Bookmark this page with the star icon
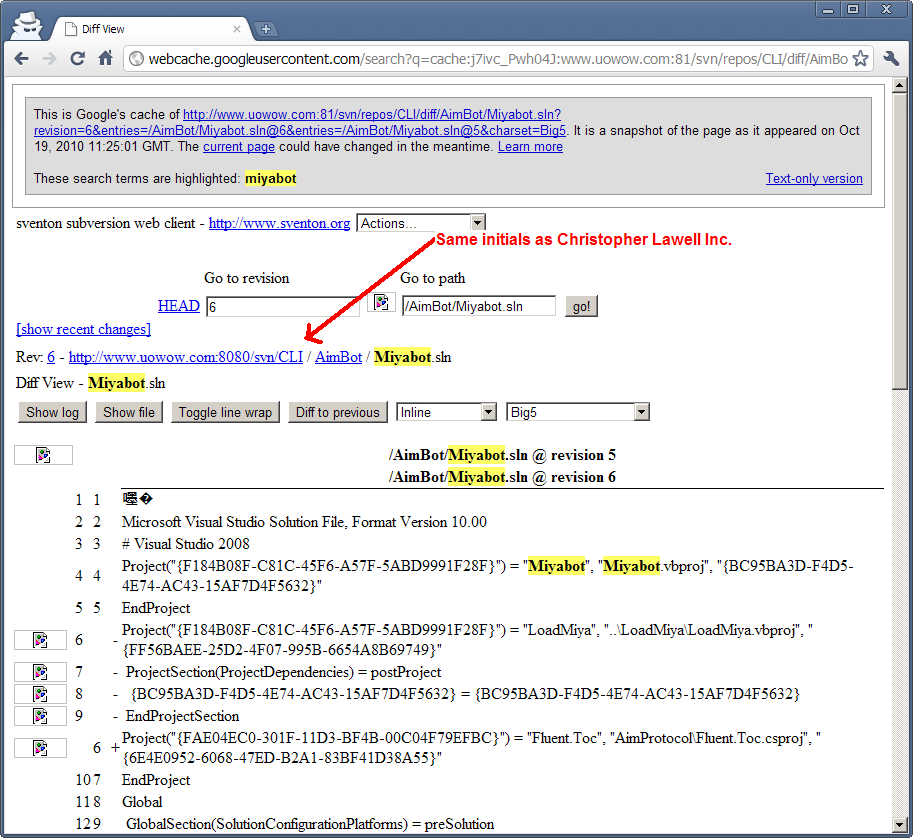 (860, 59)
